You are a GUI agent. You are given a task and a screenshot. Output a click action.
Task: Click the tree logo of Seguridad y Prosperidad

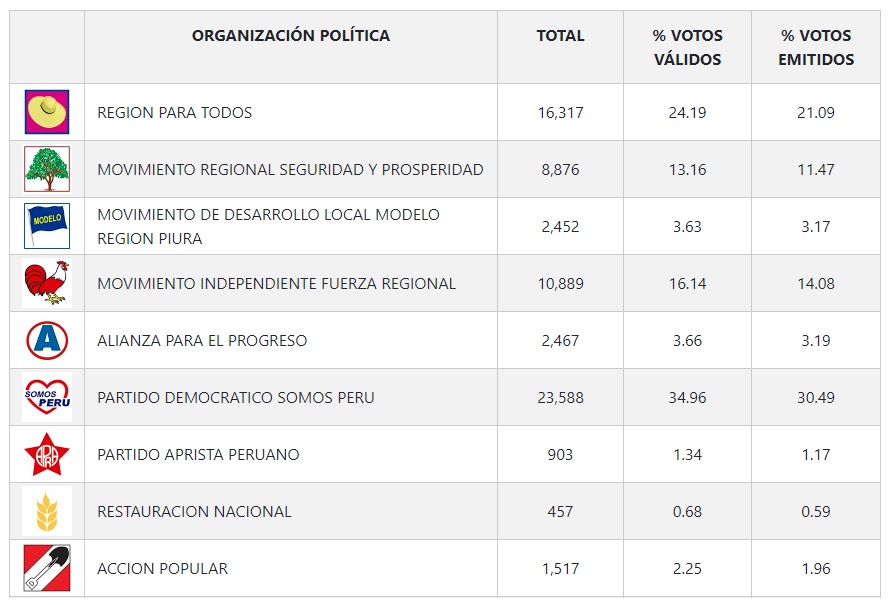pos(47,169)
